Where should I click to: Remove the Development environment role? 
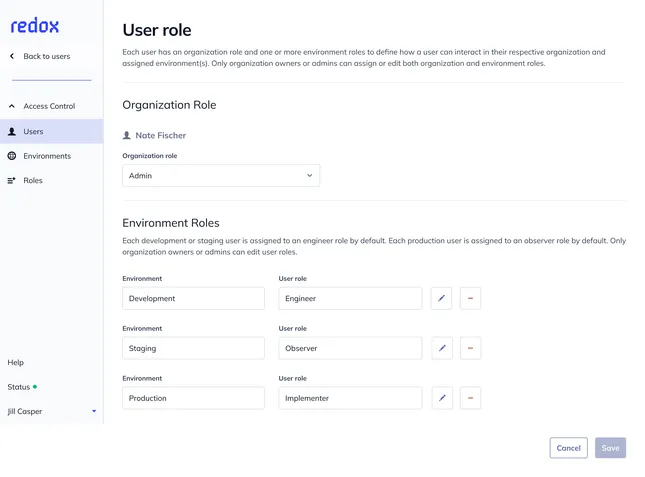point(470,298)
